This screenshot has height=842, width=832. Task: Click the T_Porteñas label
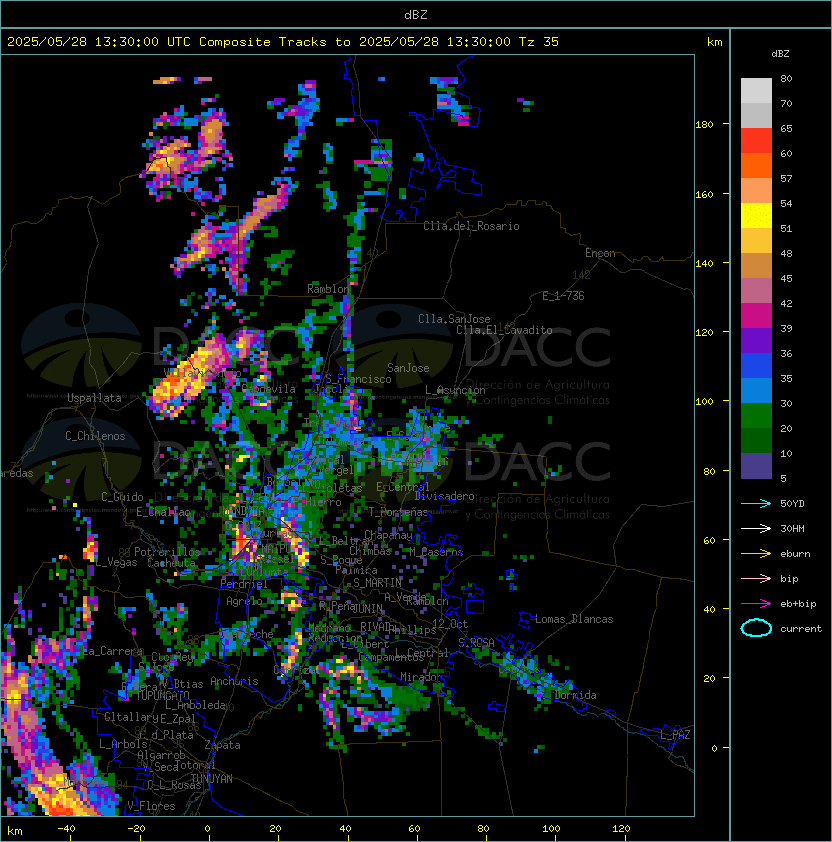tap(398, 512)
